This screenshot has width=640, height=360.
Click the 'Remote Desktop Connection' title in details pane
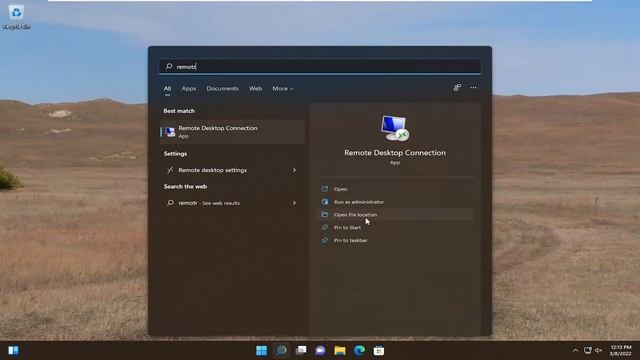click(x=395, y=153)
